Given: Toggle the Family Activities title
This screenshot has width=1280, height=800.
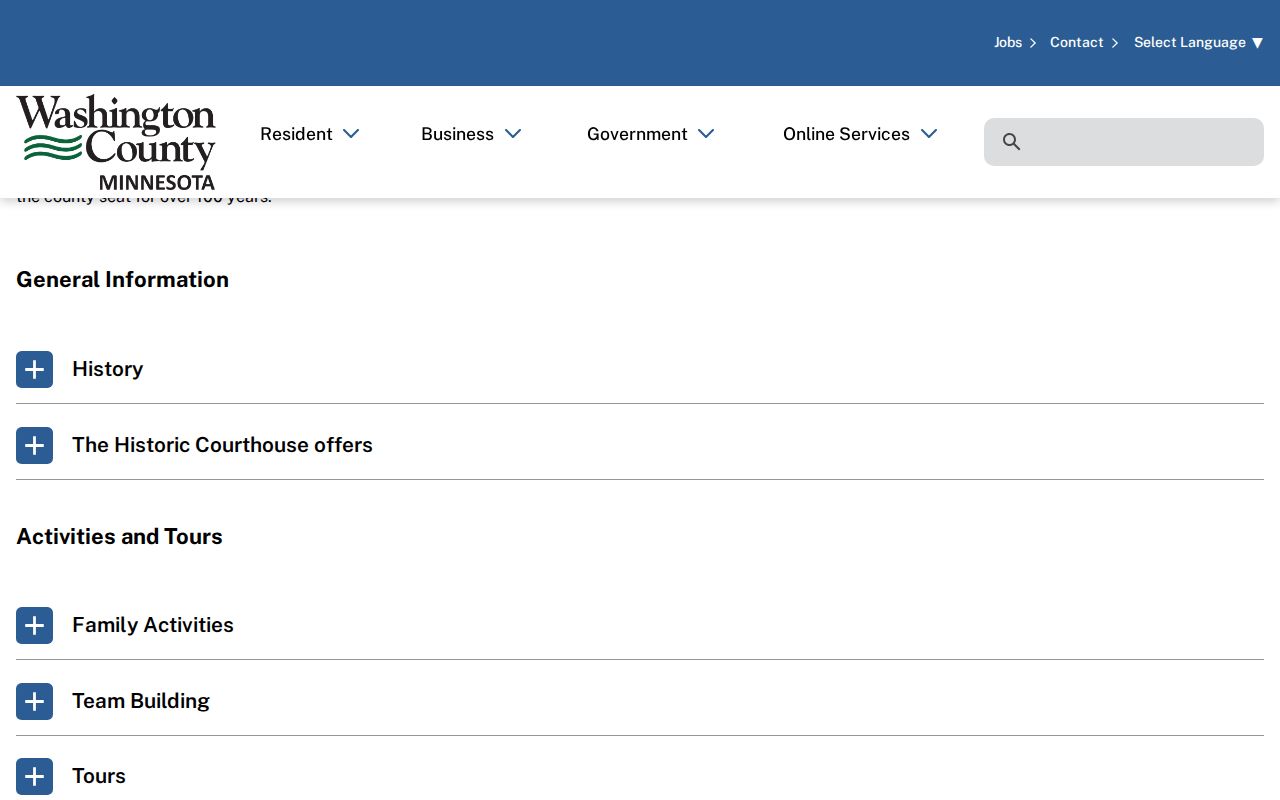Looking at the screenshot, I should click(x=153, y=625).
